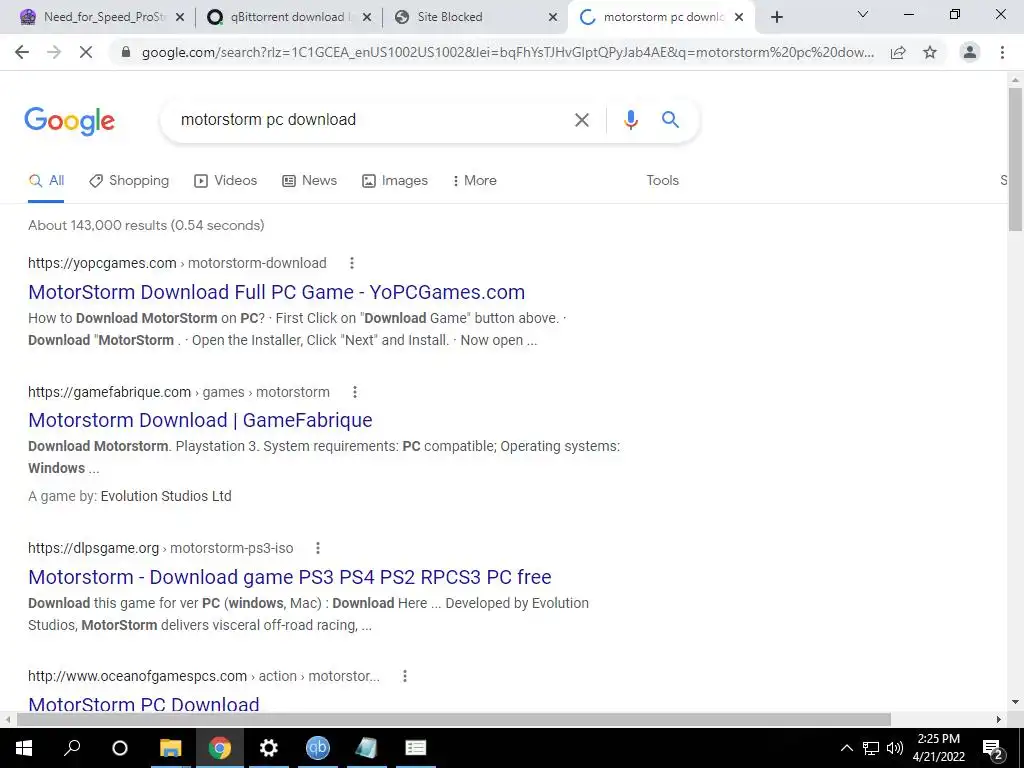This screenshot has height=768, width=1024.
Task: Open qBittorrent from taskbar
Action: click(317, 748)
